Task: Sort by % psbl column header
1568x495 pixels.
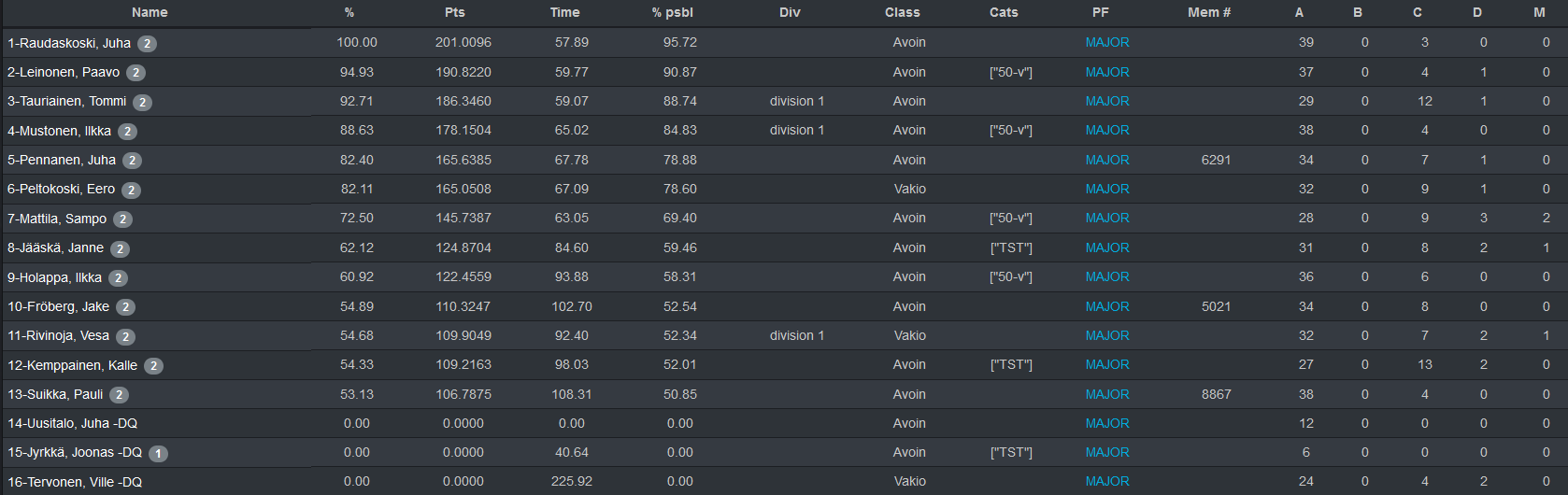Action: click(673, 12)
